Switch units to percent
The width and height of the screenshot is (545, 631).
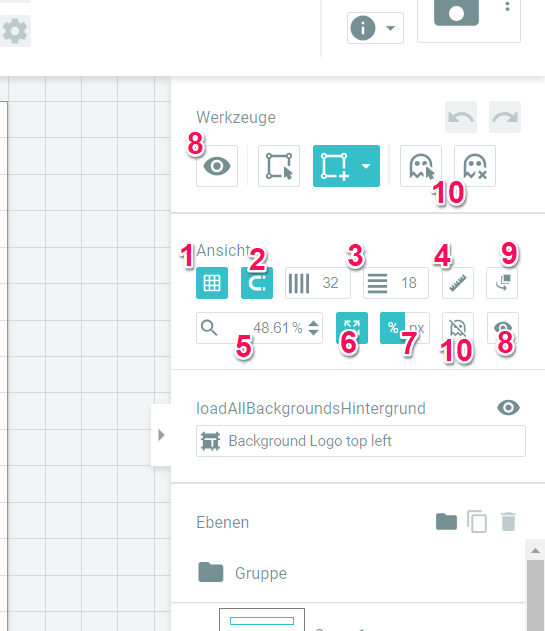(x=392, y=328)
